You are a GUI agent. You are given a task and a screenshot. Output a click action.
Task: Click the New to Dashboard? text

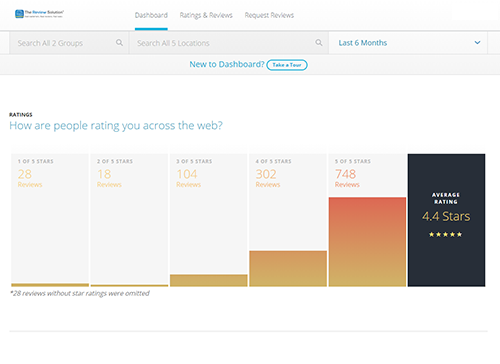point(227,64)
